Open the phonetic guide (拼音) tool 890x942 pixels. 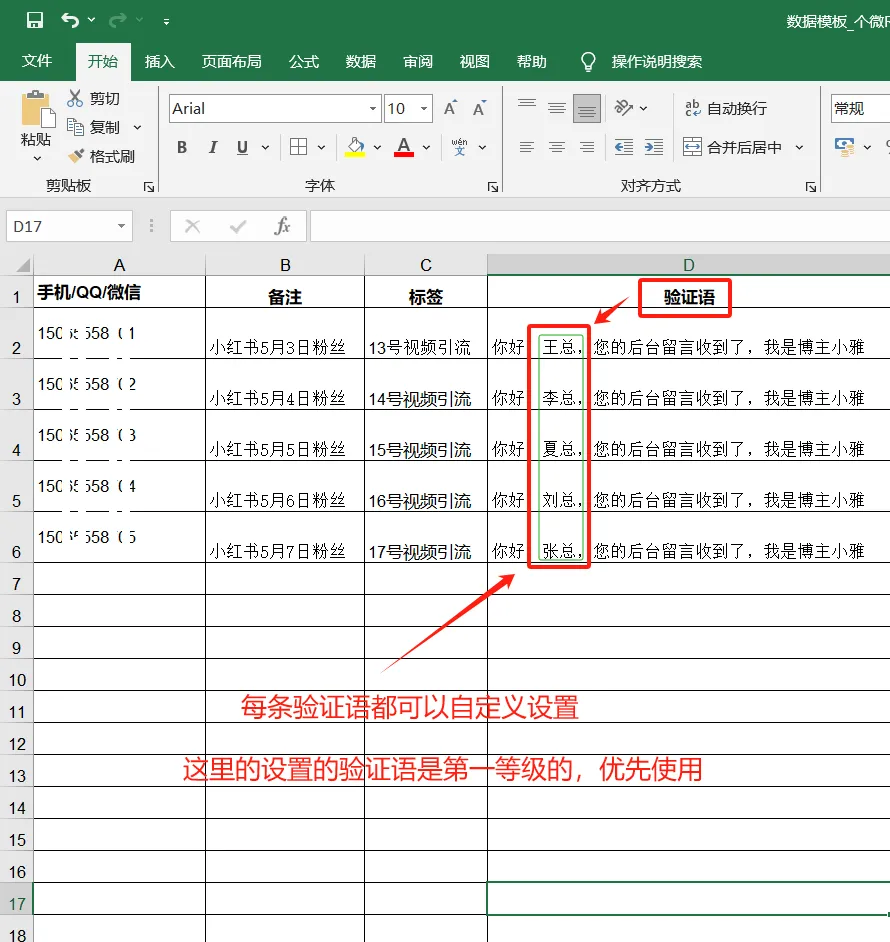457,146
